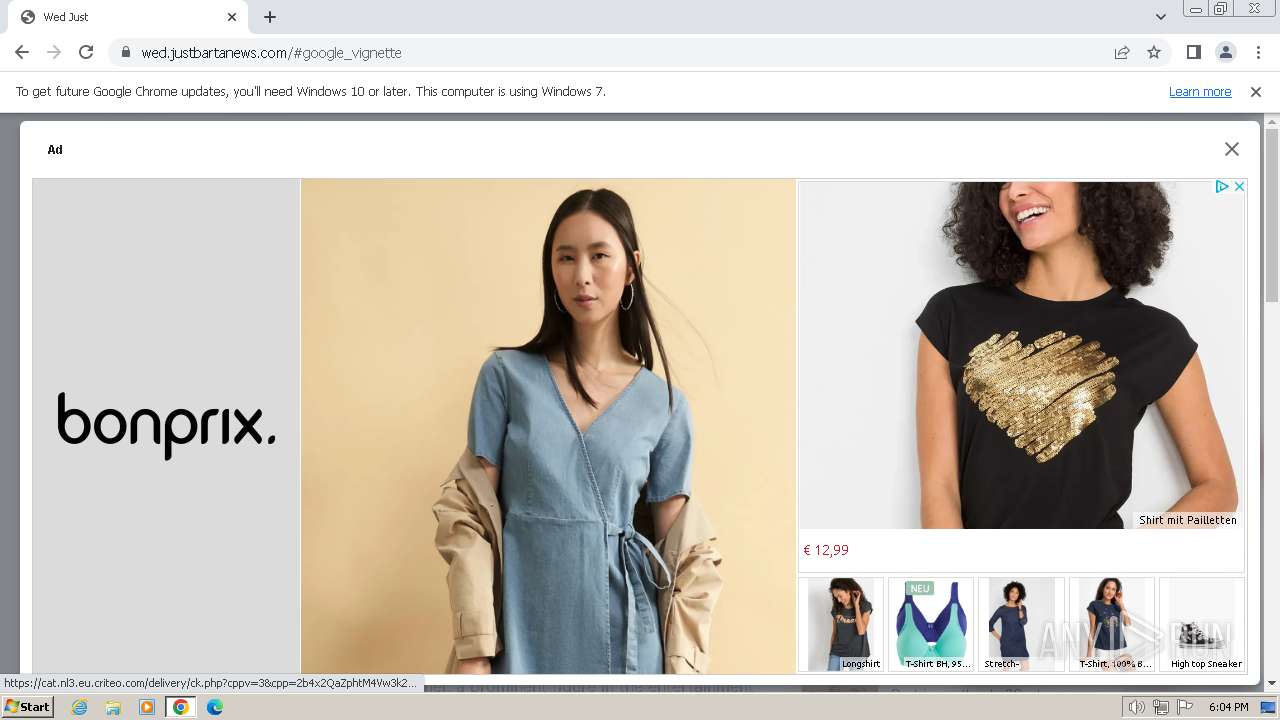Screen dimensions: 1280x720
Task: Open Action Center flag icon
Action: tap(1185, 707)
